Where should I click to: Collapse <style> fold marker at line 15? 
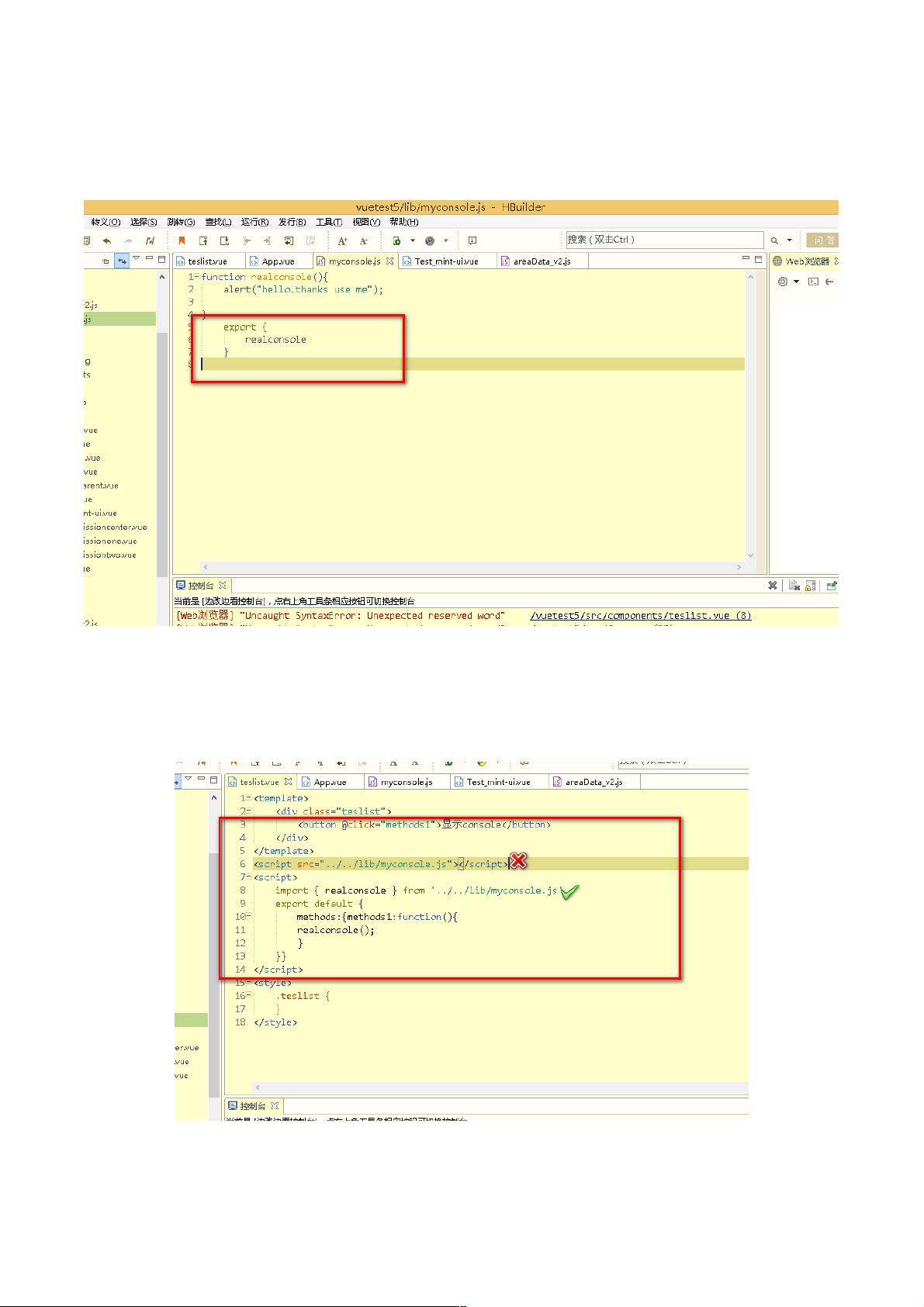(x=249, y=983)
